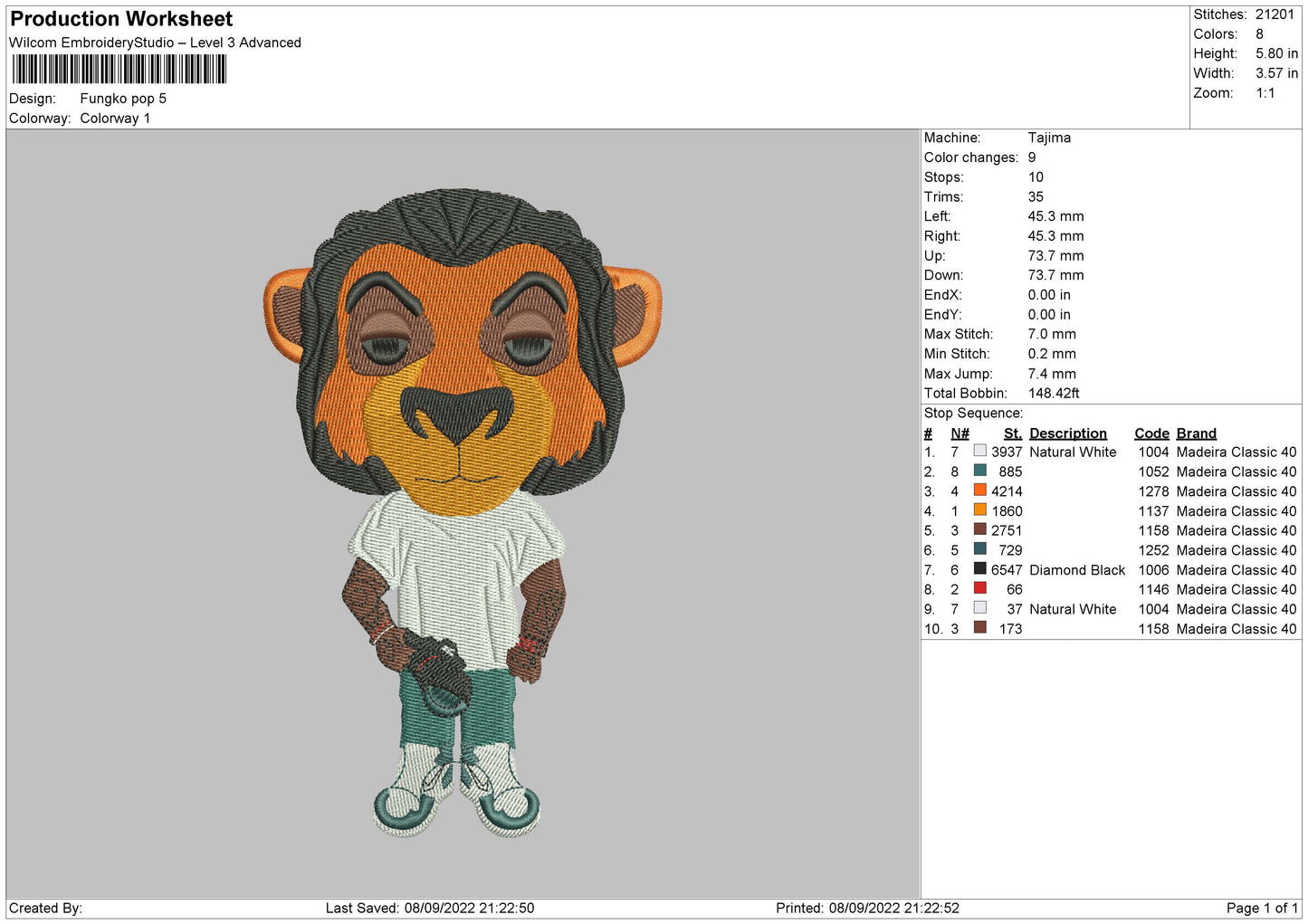Select the St. stitch count column header
The width and height of the screenshot is (1308, 924).
coord(1013,433)
